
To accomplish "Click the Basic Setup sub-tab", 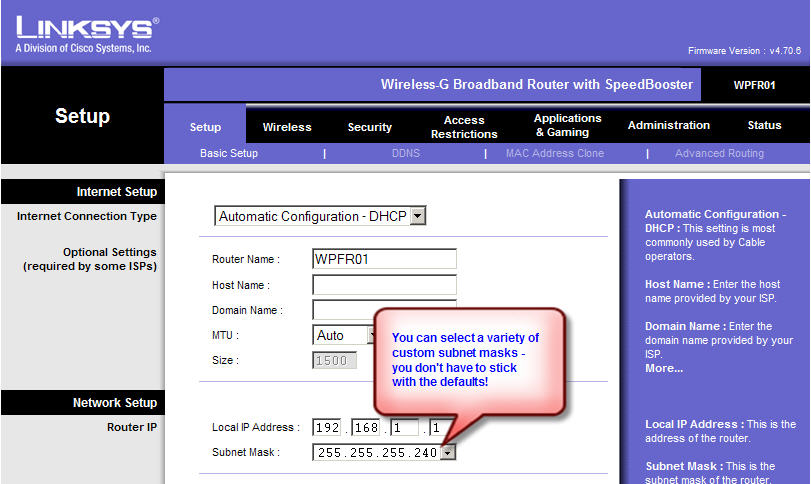I will pyautogui.click(x=229, y=153).
